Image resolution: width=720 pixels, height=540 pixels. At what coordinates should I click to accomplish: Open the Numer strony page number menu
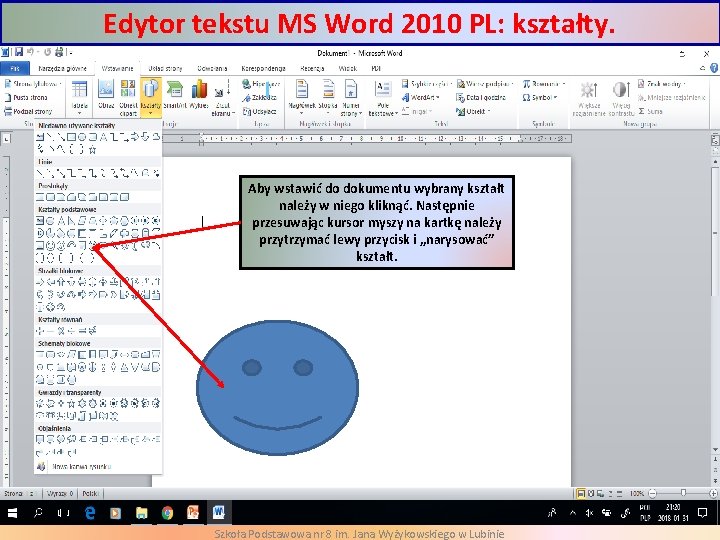click(x=351, y=97)
